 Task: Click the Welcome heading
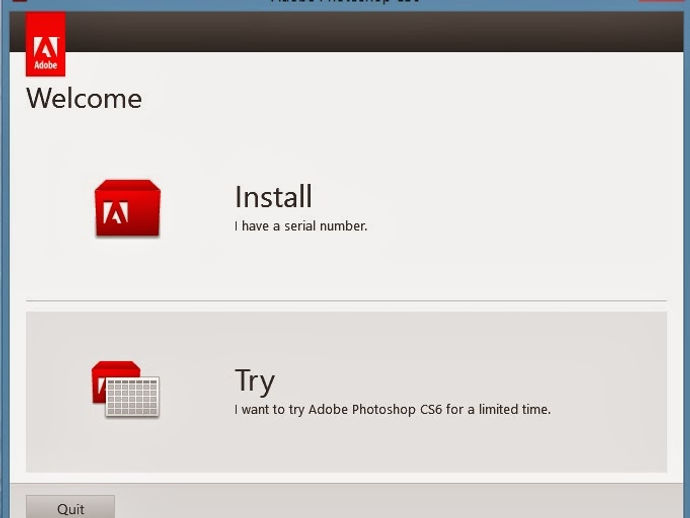click(x=84, y=98)
